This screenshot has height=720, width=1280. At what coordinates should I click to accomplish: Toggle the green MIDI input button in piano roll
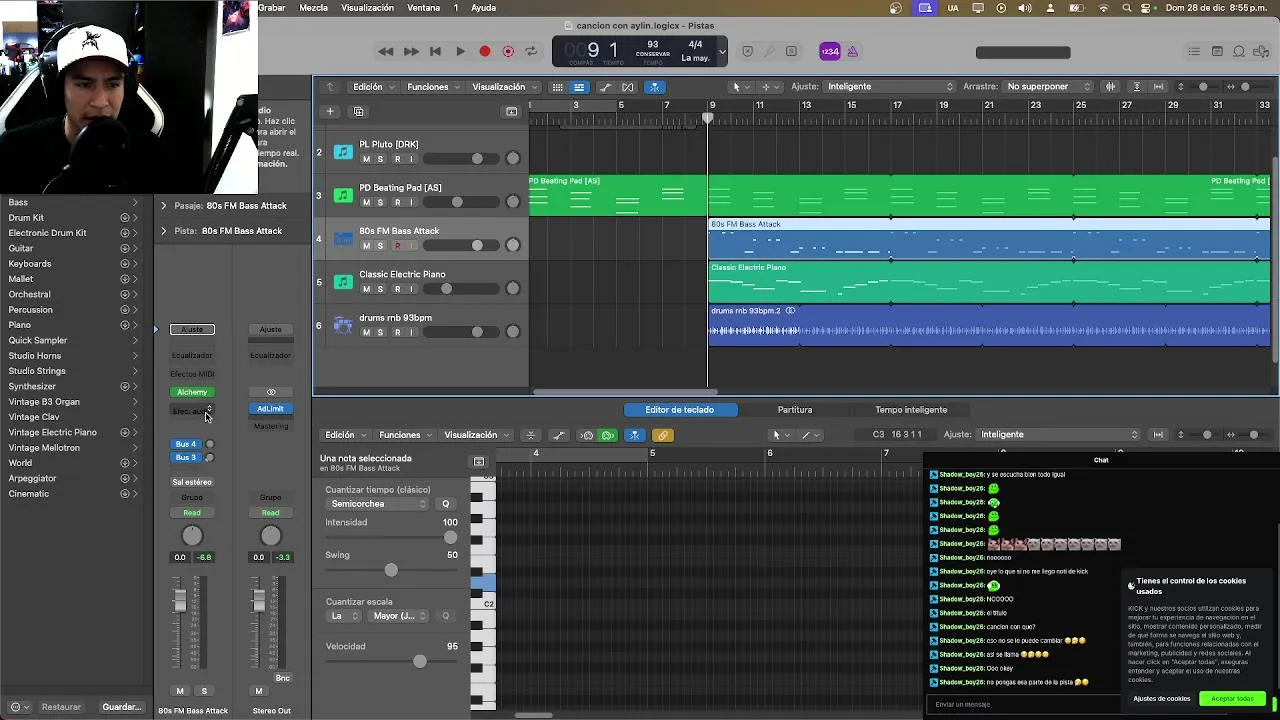pyautogui.click(x=607, y=435)
